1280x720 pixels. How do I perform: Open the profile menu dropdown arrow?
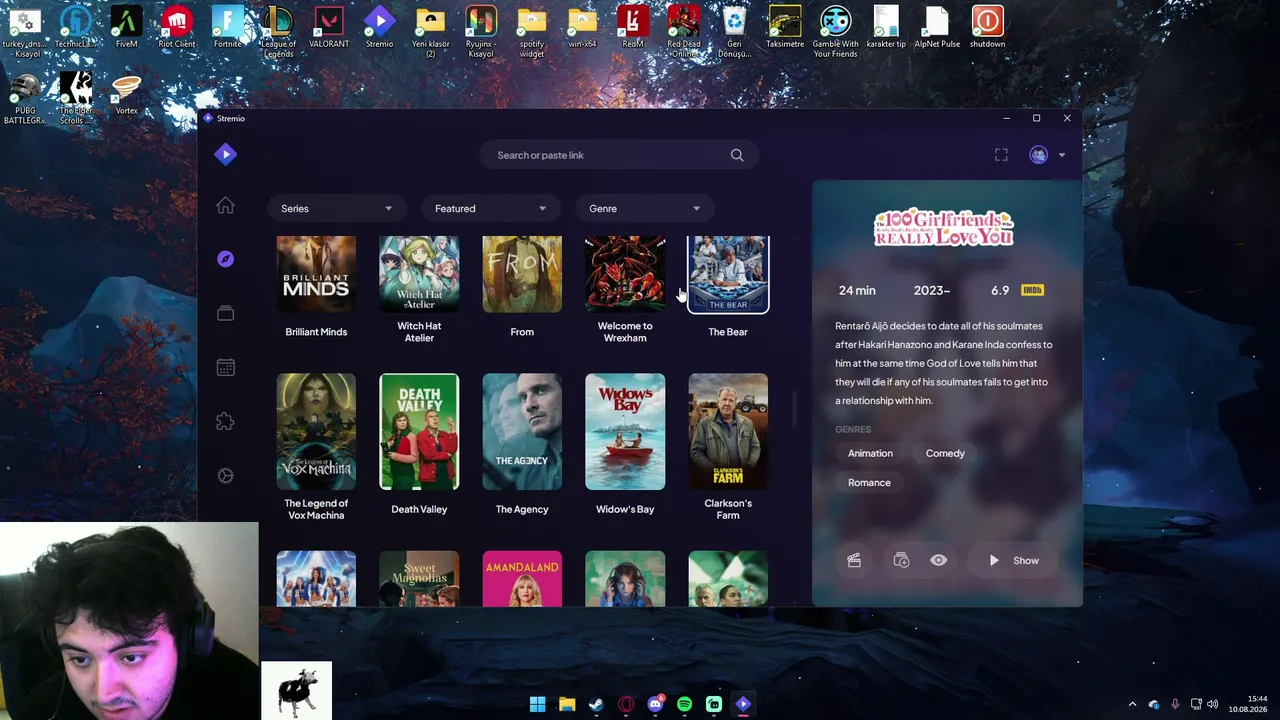[1062, 155]
